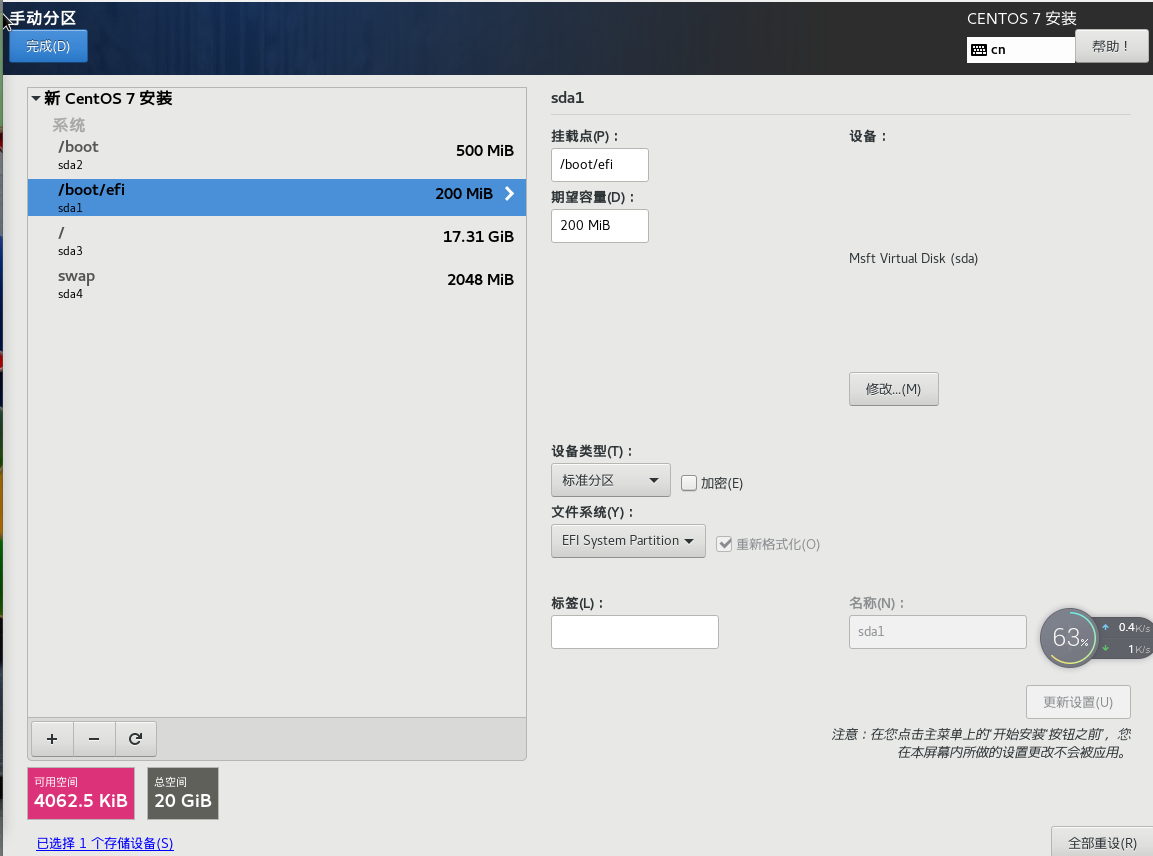Click the 帮助！ help button
Screen dimensions: 1153x856
(1111, 46)
